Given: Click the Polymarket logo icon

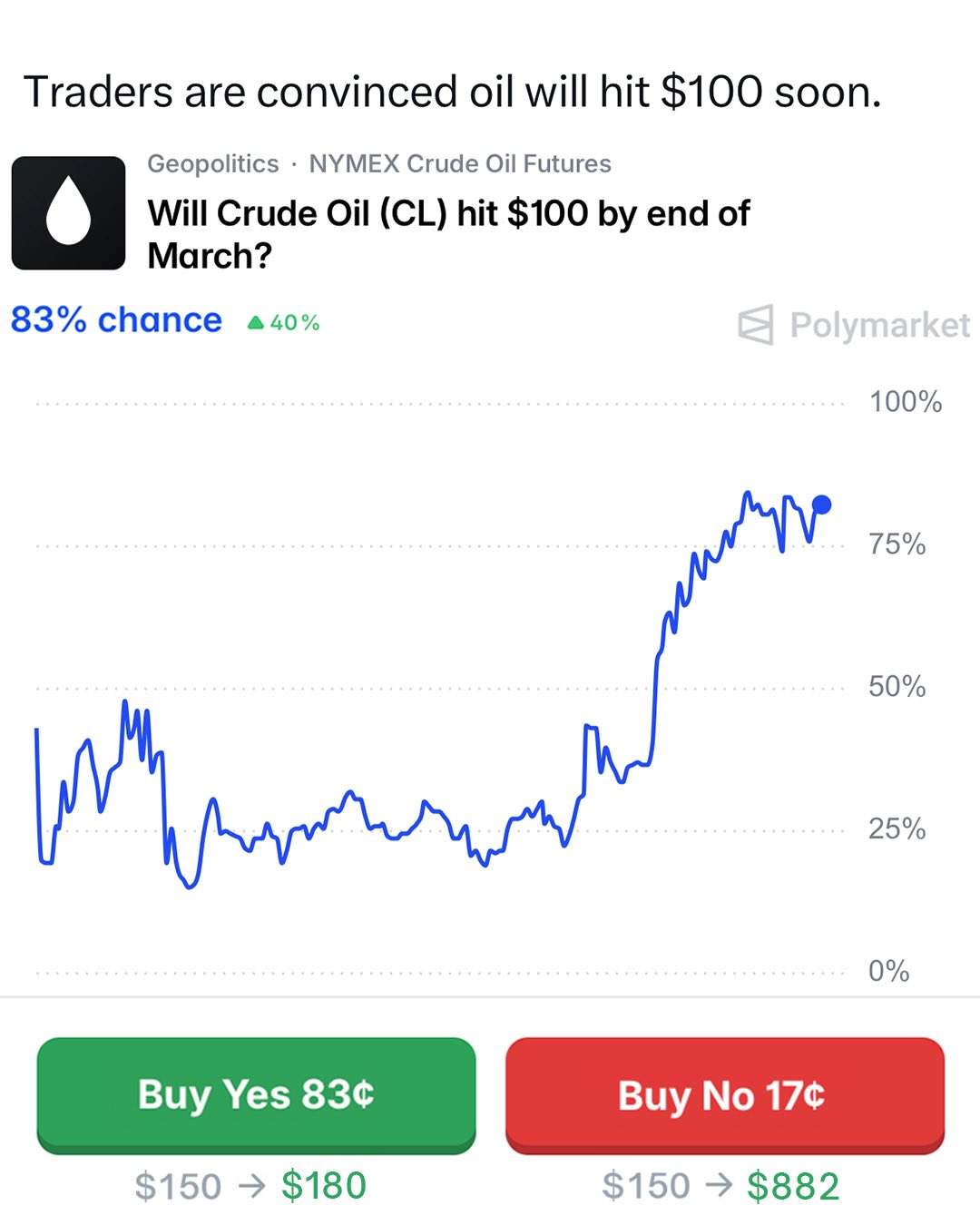Looking at the screenshot, I should click(755, 325).
